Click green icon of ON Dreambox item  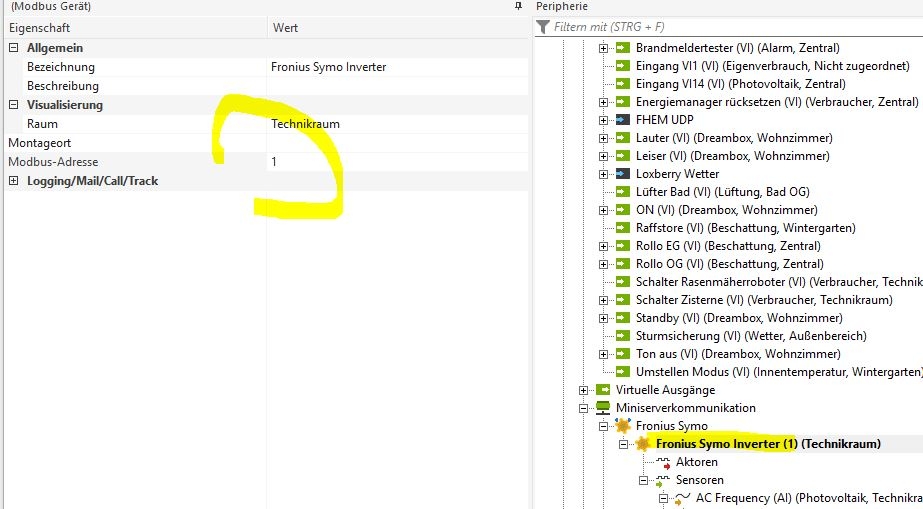(623, 209)
